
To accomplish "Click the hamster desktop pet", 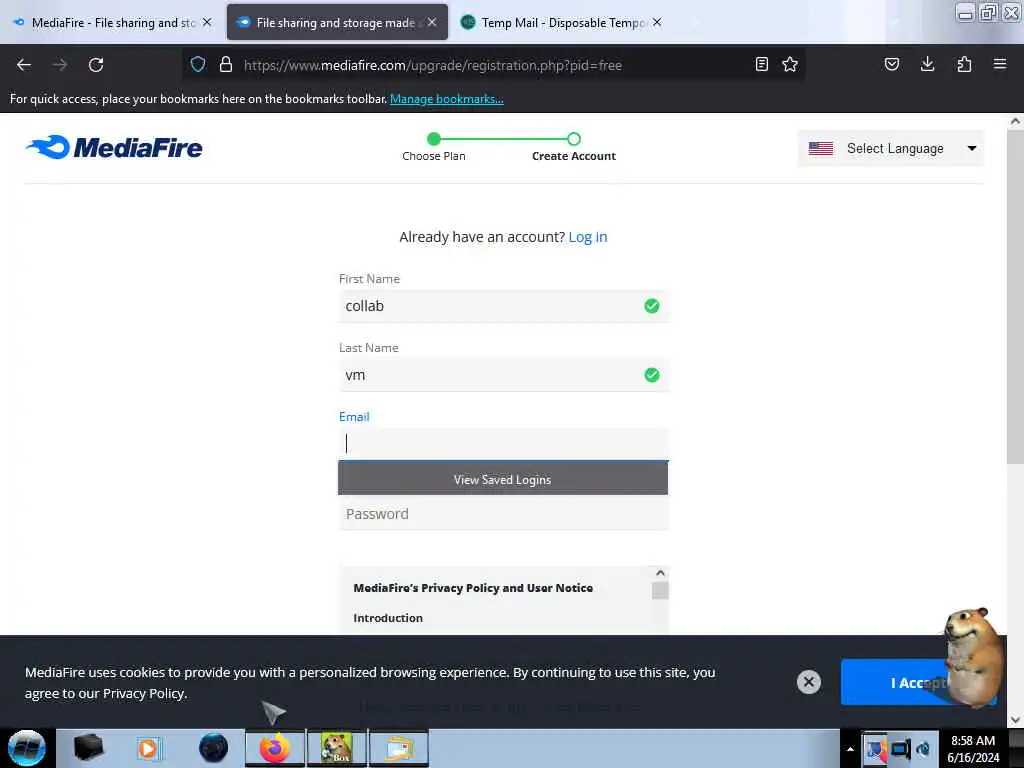I will pos(973,658).
